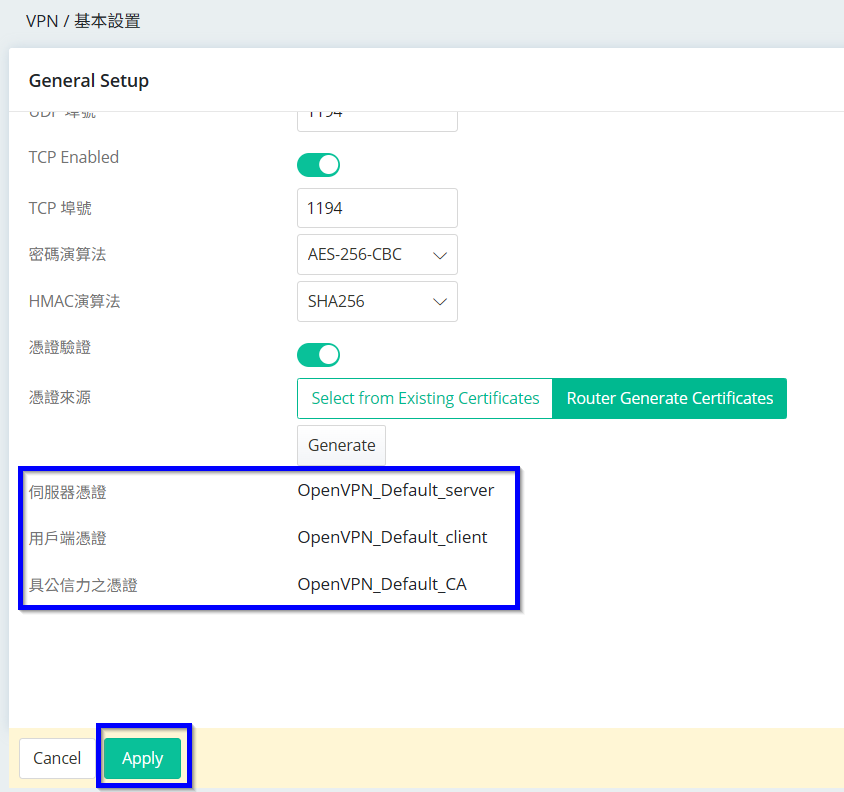The height and width of the screenshot is (792, 844).
Task: Click the OpenVPN_Default_CA certificate name
Action: [x=382, y=584]
